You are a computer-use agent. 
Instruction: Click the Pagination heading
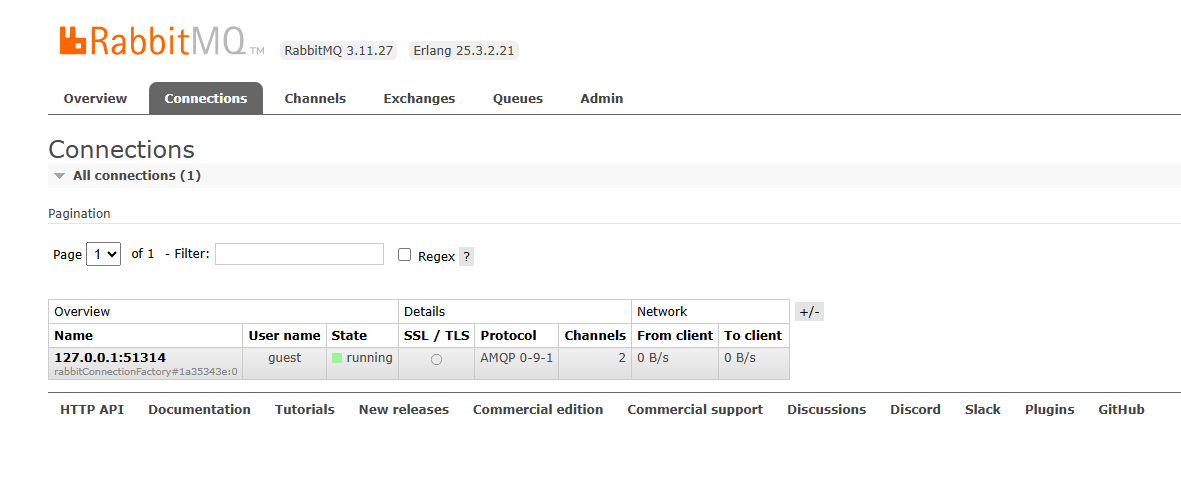click(x=79, y=213)
